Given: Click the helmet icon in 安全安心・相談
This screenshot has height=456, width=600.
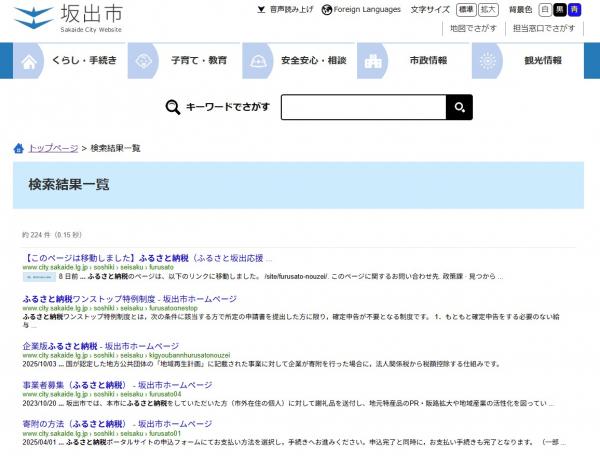Looking at the screenshot, I should pos(258,61).
